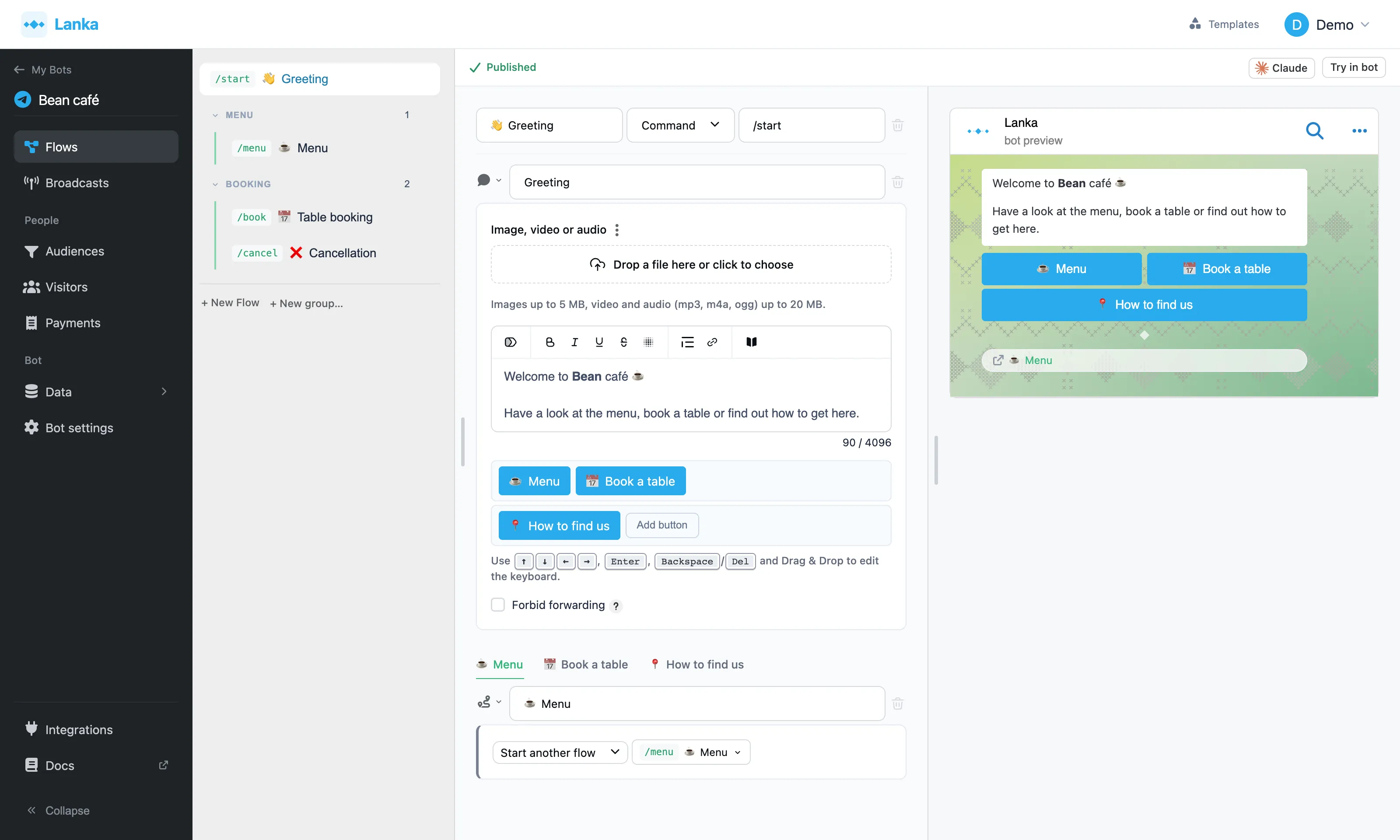1400x840 pixels.
Task: Delete the Menu action step trash icon
Action: click(897, 703)
